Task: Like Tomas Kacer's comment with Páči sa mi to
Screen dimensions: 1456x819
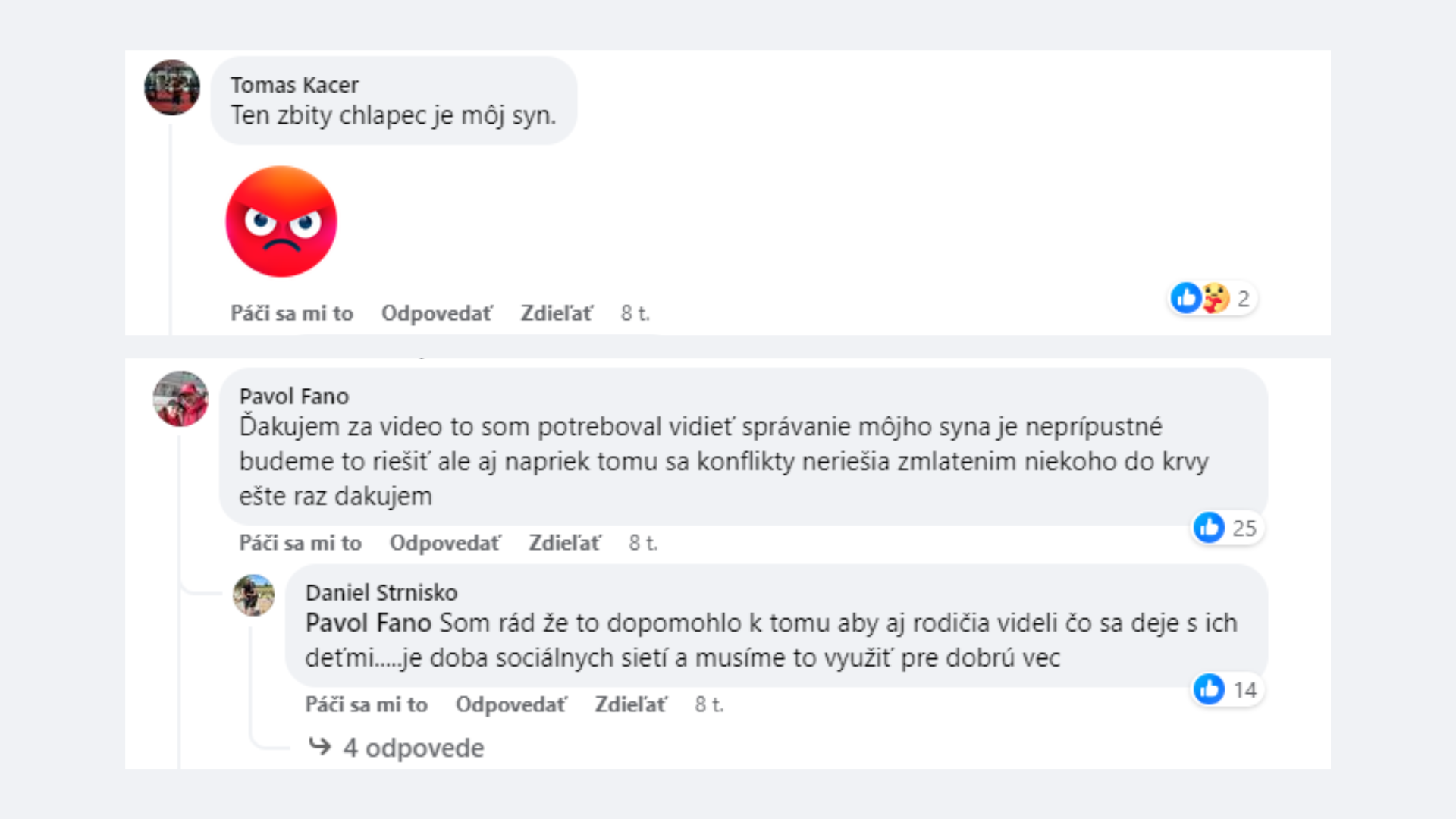Action: 292,313
